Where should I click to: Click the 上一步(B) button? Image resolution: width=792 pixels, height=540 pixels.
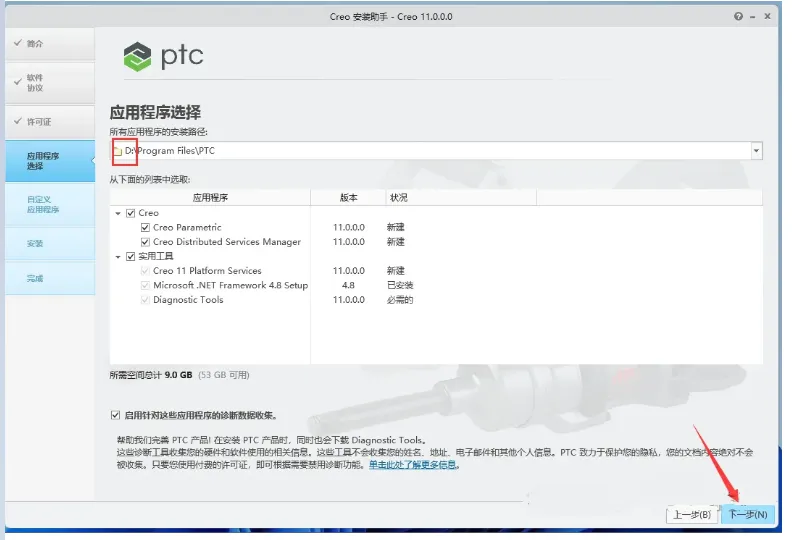coord(692,514)
